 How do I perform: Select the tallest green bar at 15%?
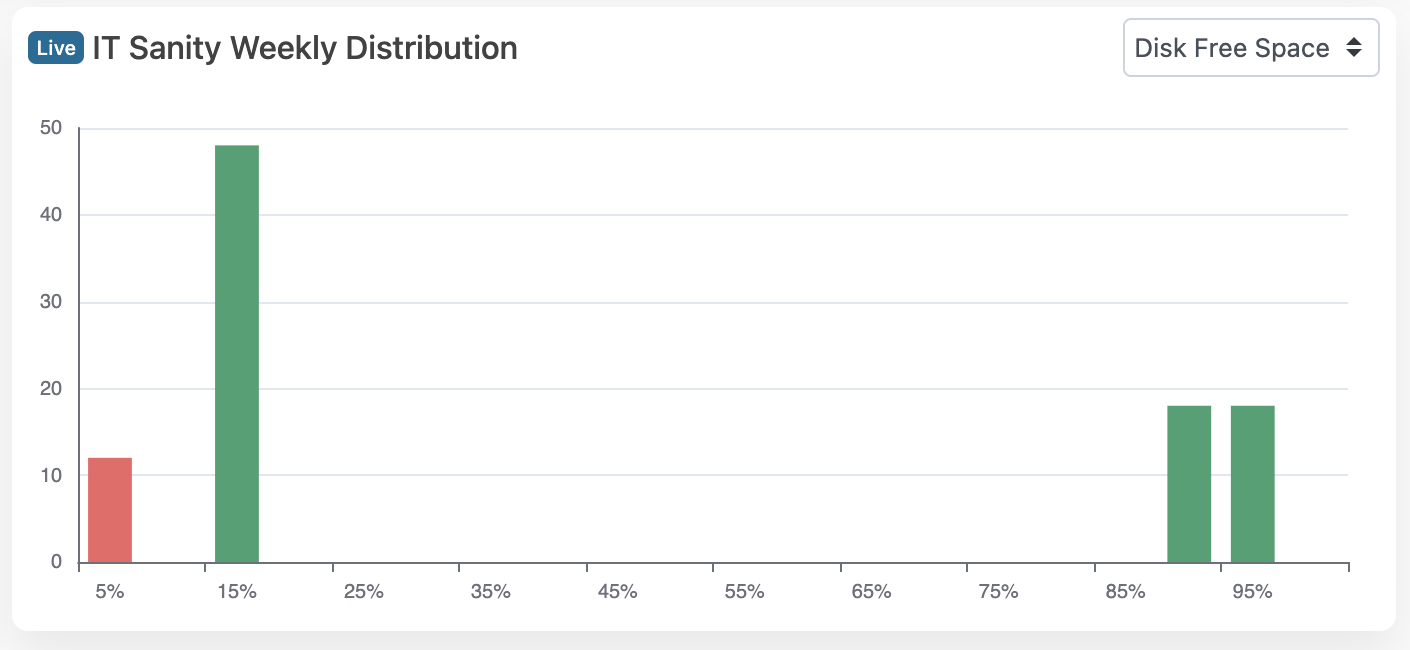tap(237, 353)
